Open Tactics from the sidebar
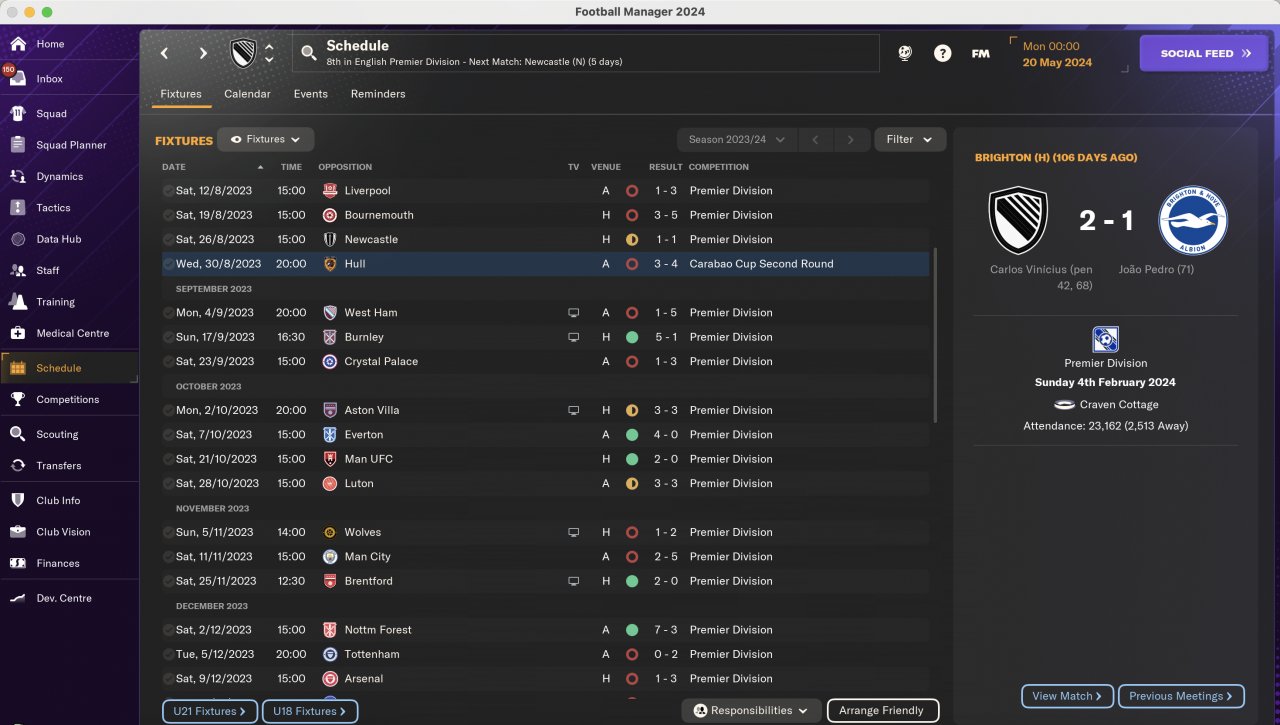This screenshot has height=725, width=1280. [18, 208]
